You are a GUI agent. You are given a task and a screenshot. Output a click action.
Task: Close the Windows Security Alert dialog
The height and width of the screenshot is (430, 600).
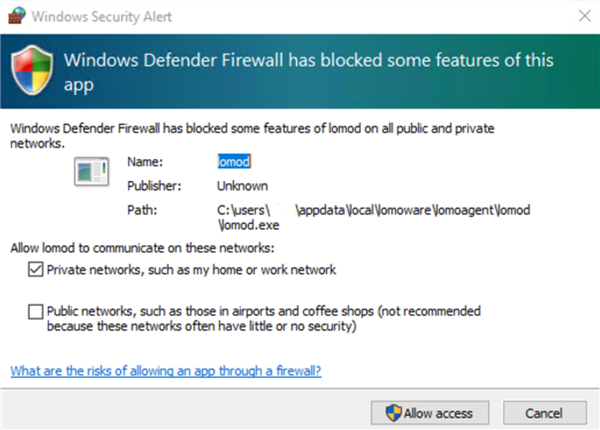pyautogui.click(x=579, y=14)
